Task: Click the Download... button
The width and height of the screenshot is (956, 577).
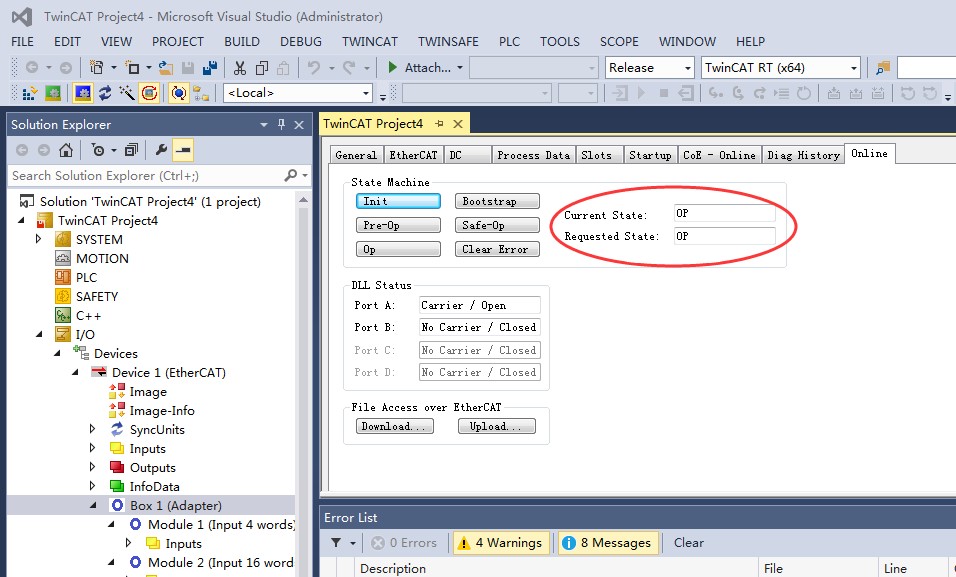Action: pos(394,426)
